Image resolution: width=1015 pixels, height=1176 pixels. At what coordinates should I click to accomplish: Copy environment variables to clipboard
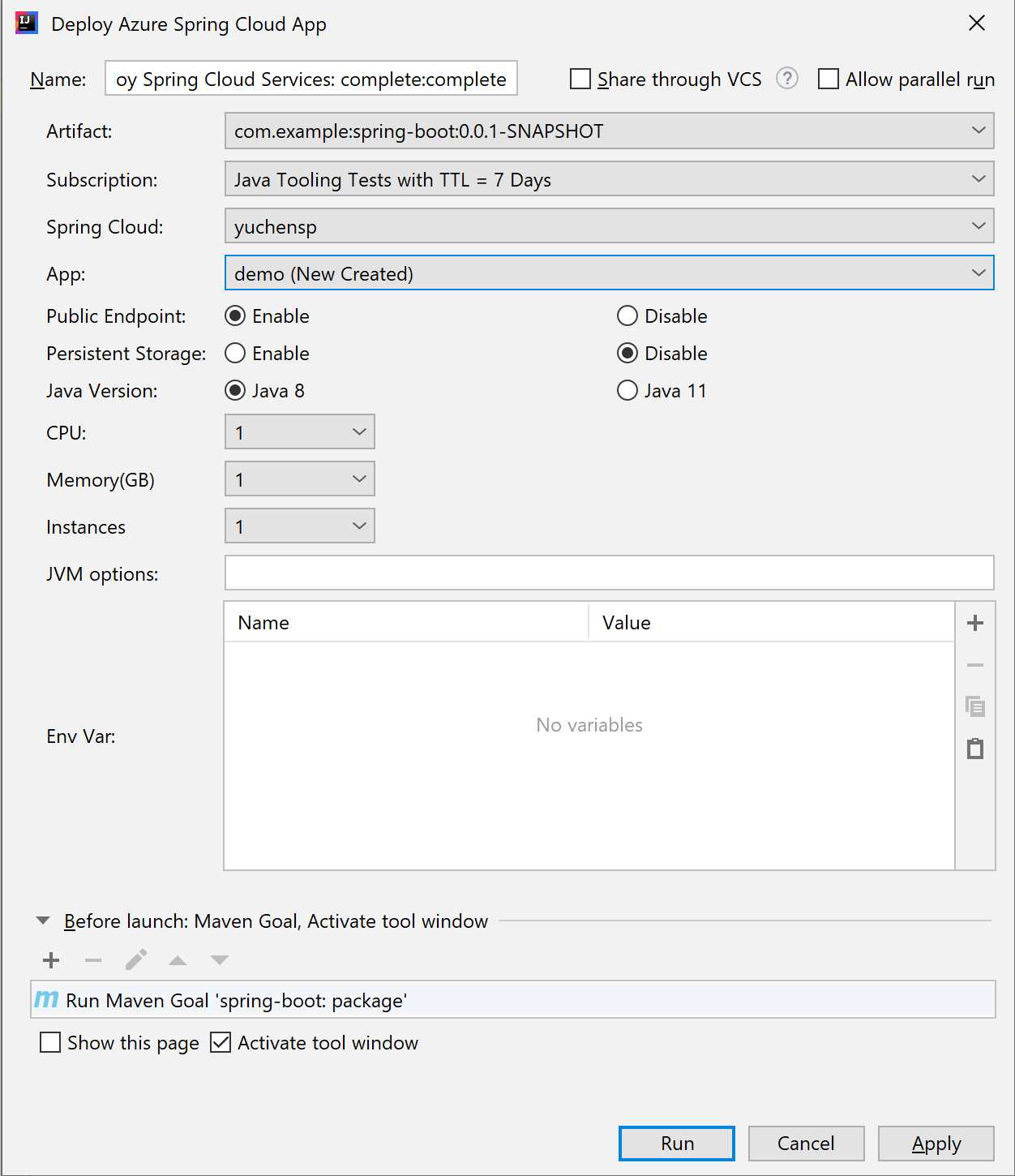(x=975, y=706)
